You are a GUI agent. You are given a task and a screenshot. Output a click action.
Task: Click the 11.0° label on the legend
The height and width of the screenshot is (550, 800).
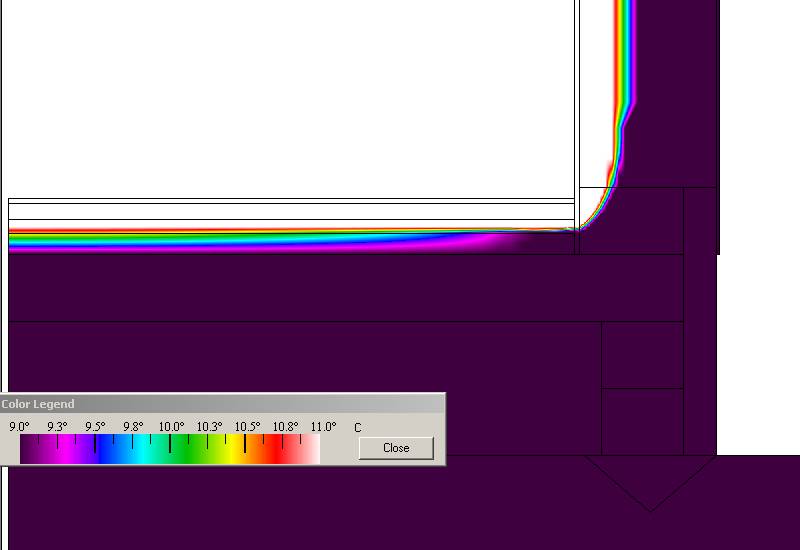323,427
